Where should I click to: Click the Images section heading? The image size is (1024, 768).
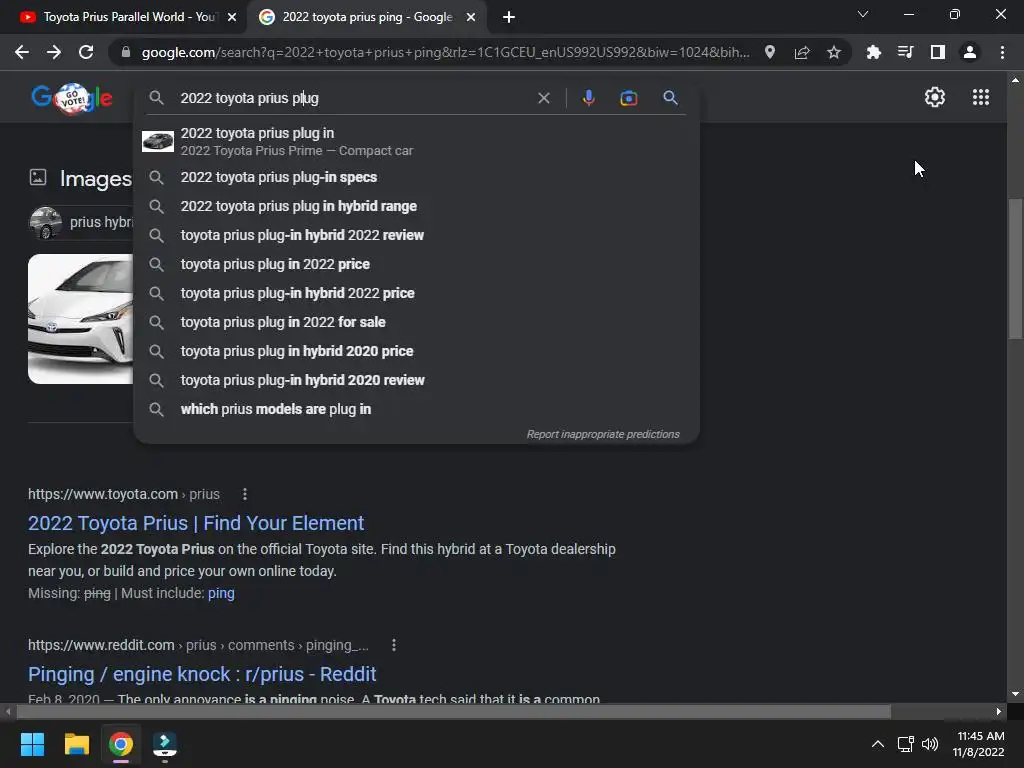(95, 178)
